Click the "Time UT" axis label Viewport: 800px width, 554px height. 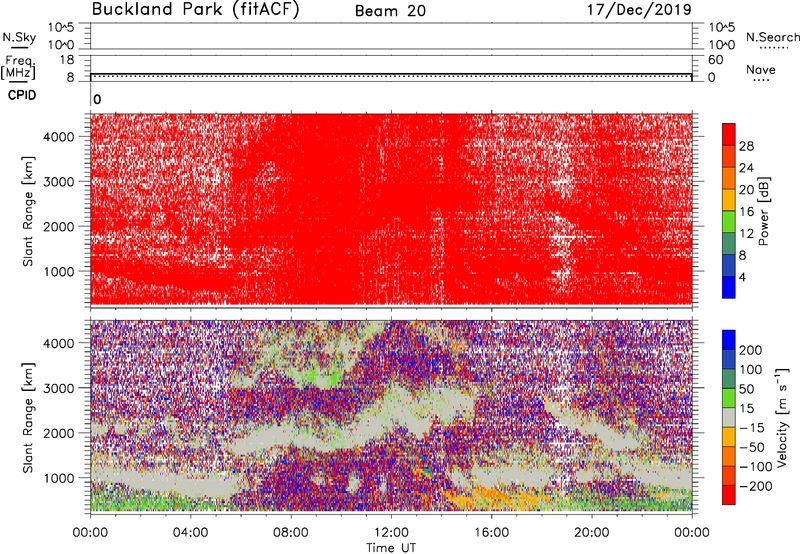click(391, 548)
